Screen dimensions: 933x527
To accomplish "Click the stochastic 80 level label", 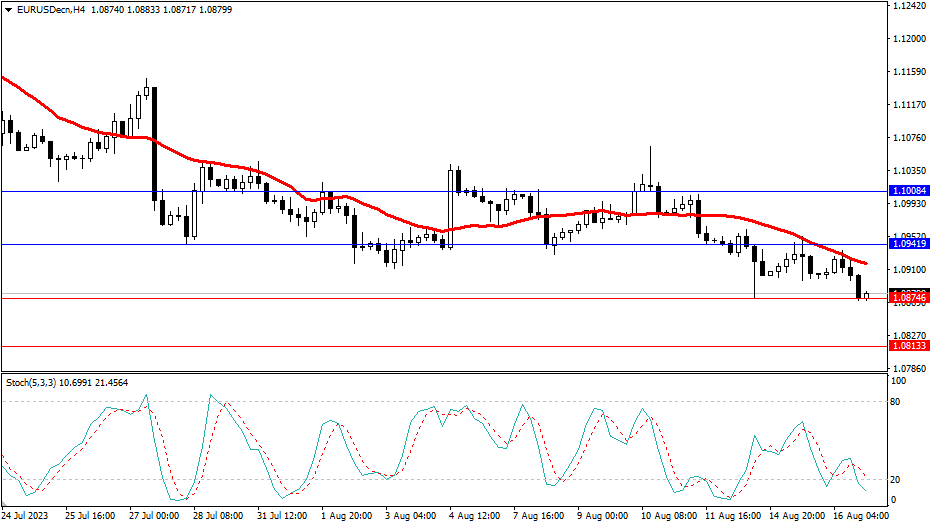I will pyautogui.click(x=898, y=402).
